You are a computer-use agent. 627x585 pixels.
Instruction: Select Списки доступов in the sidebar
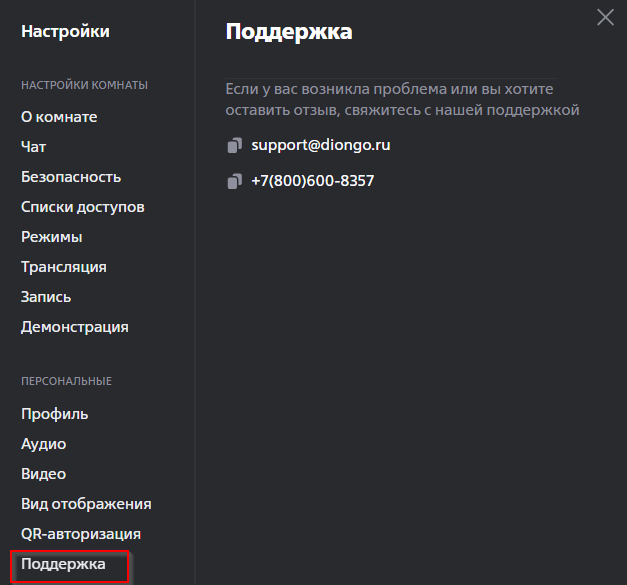[x=83, y=207]
